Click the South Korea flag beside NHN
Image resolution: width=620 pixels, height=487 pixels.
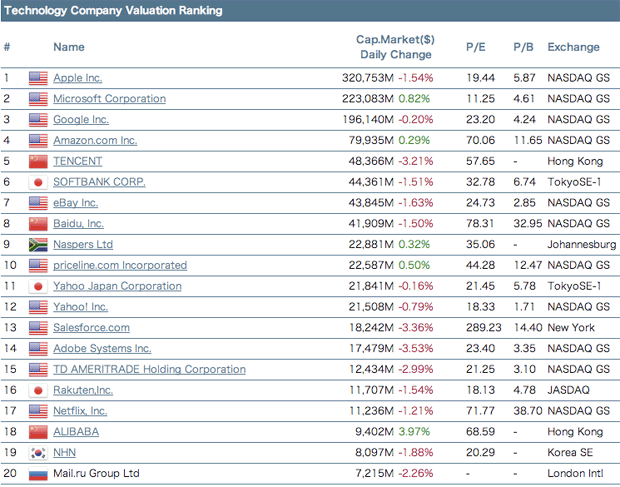38,453
